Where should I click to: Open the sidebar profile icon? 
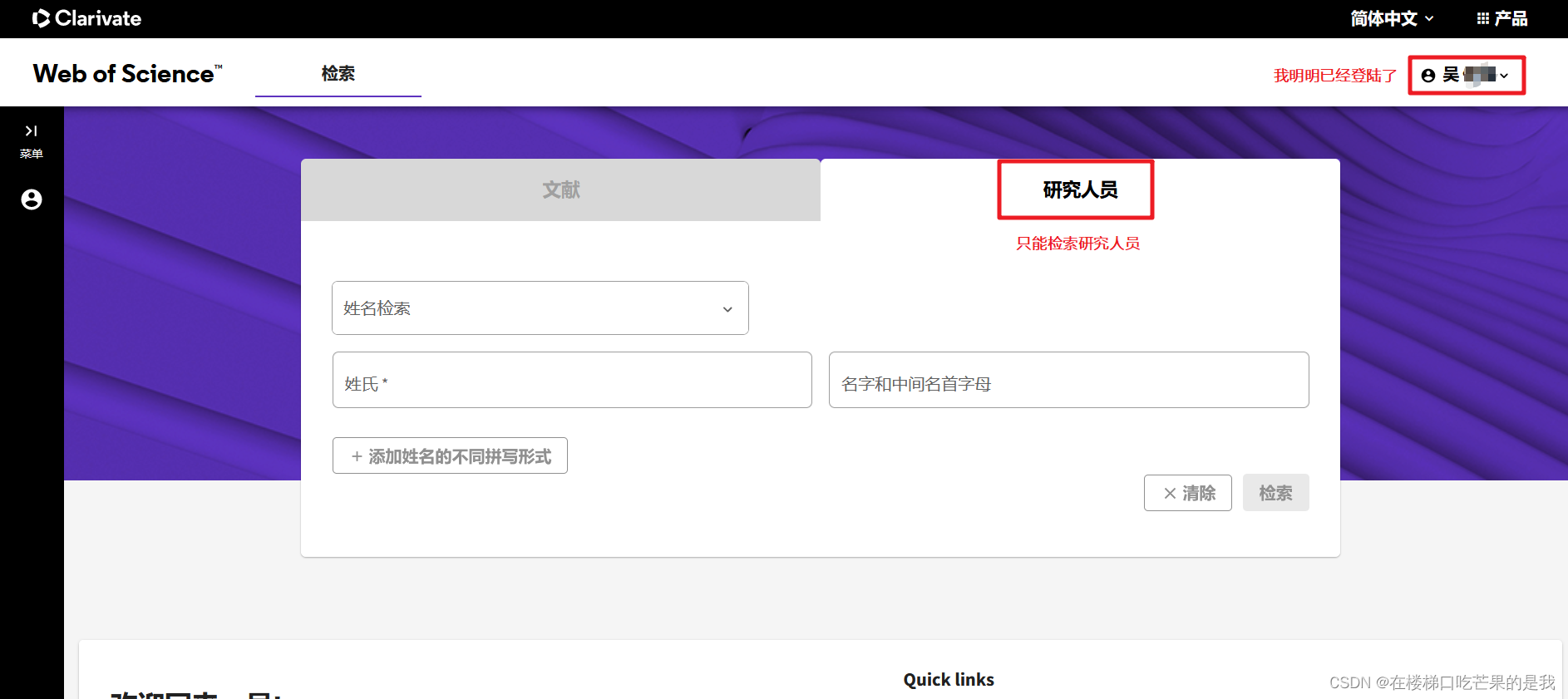coord(32,199)
